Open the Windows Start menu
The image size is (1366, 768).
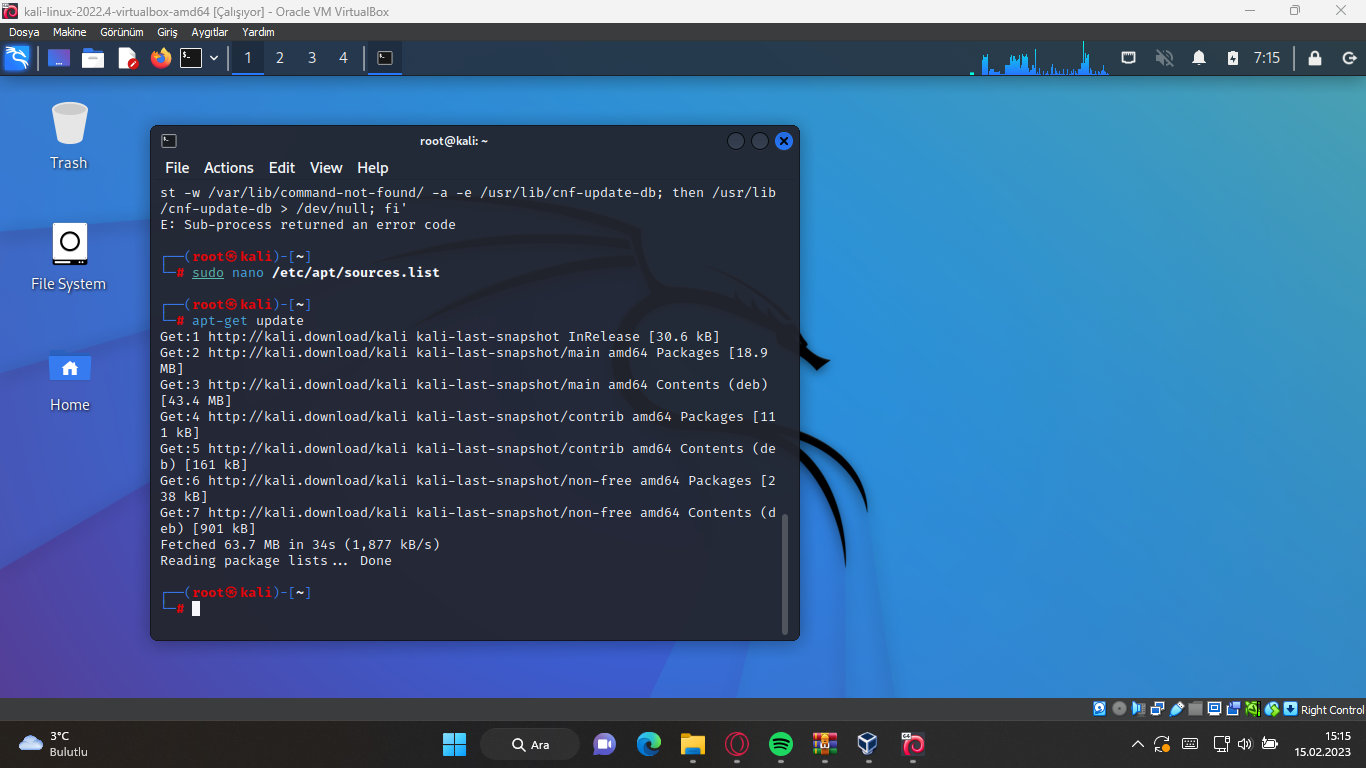[x=455, y=744]
